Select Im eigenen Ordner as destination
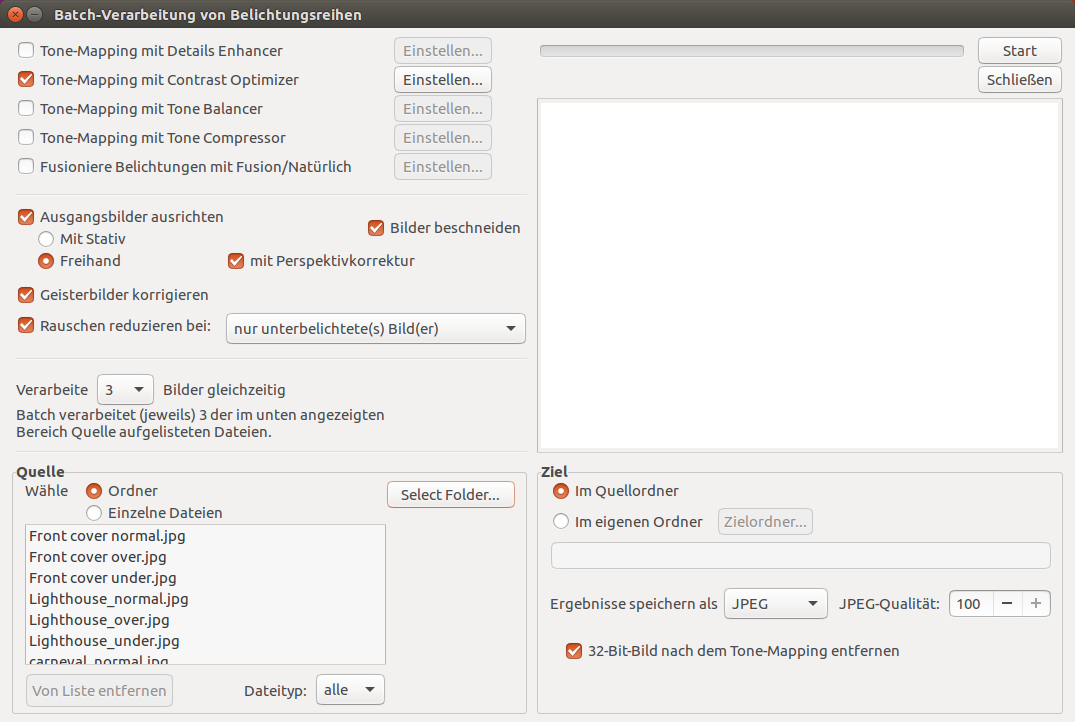The width and height of the screenshot is (1075, 722). tap(561, 522)
